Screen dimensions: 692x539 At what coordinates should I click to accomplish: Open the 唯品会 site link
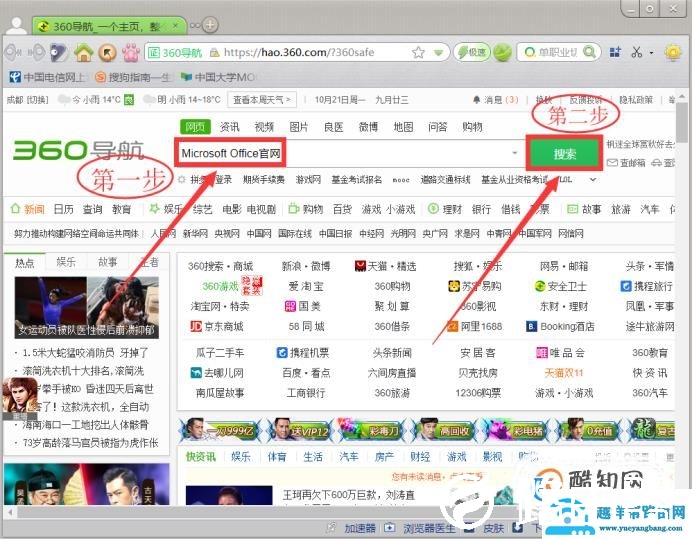coord(560,353)
